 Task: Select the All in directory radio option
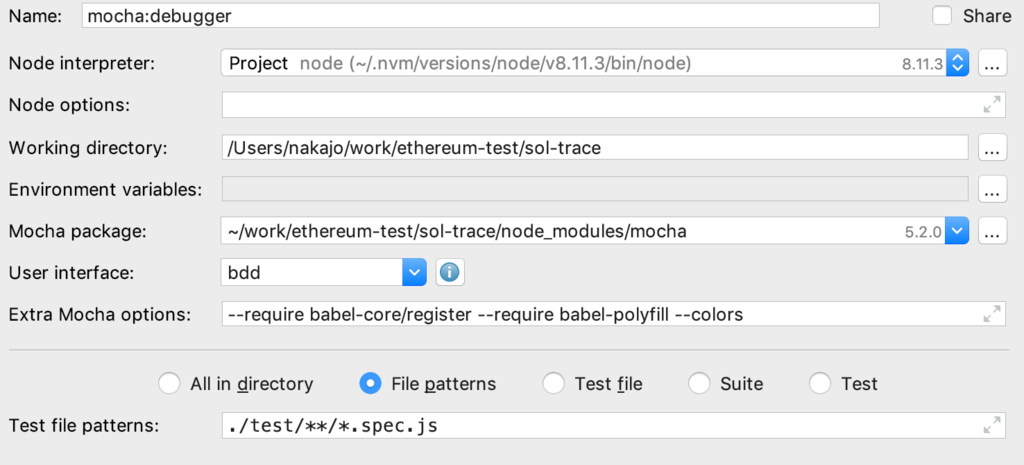171,383
